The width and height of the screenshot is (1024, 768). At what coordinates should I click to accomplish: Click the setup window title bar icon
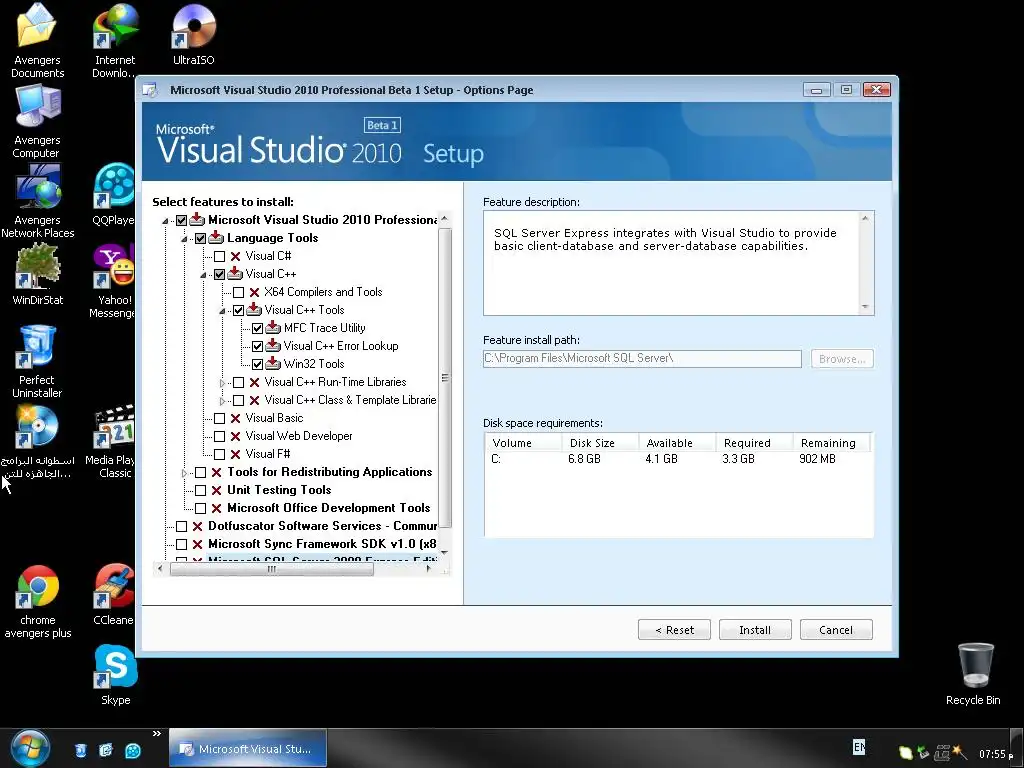coord(150,90)
